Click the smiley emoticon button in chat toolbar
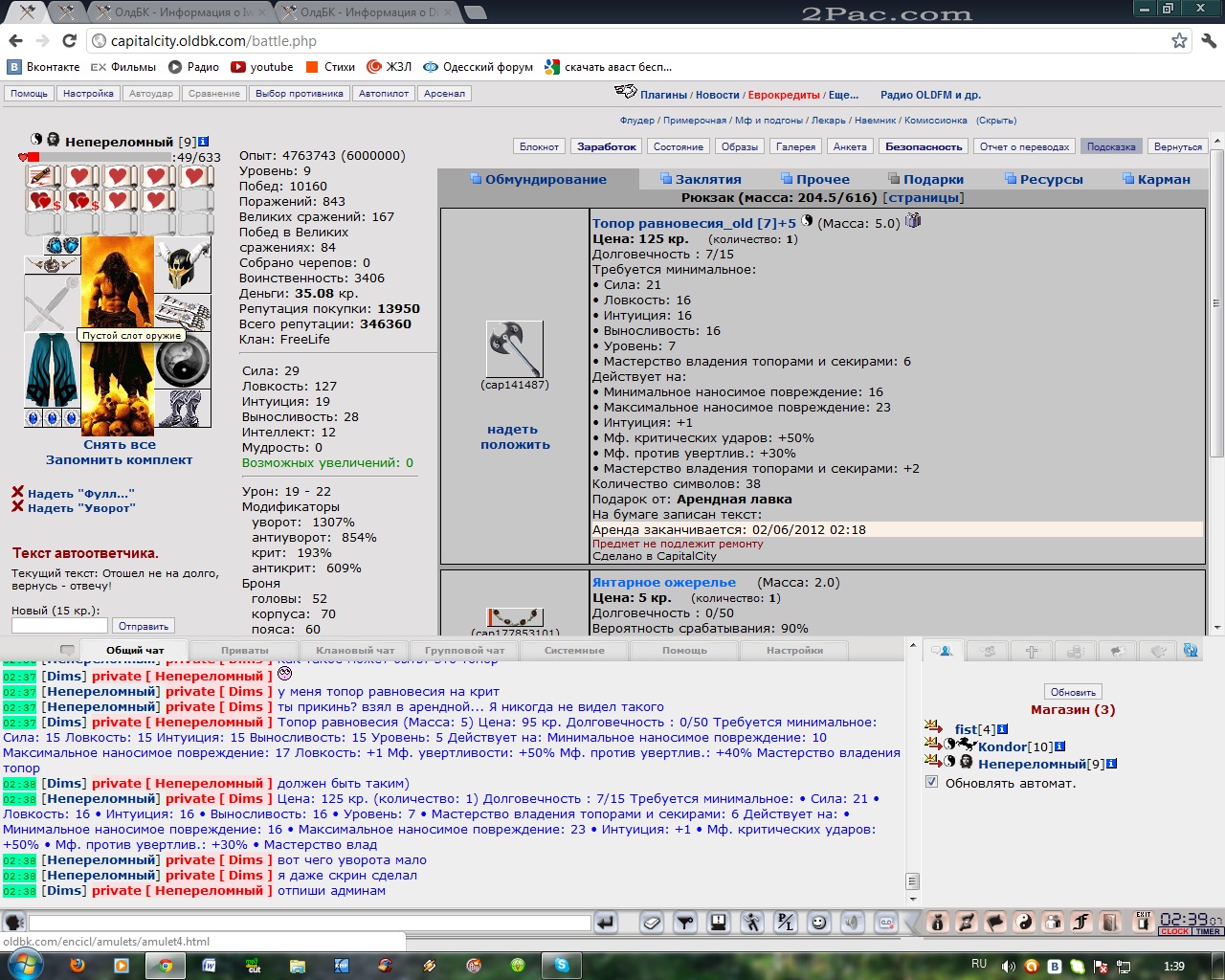This screenshot has width=1225, height=980. (818, 923)
